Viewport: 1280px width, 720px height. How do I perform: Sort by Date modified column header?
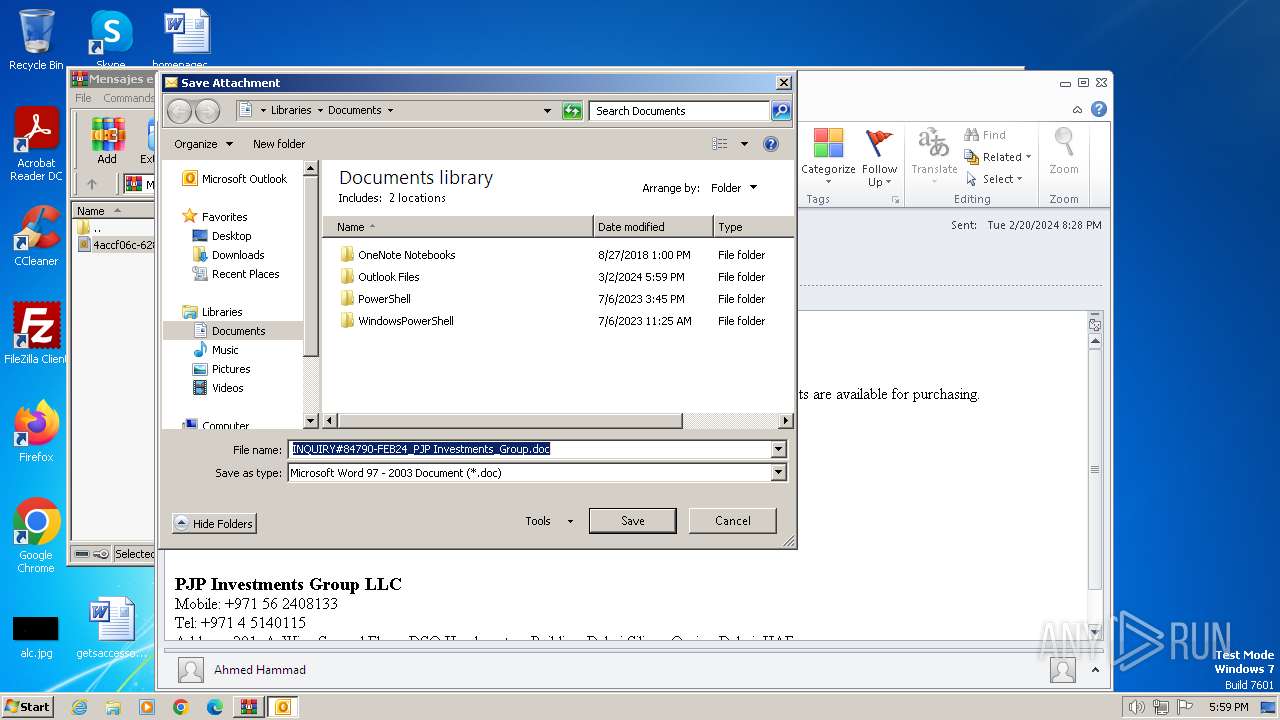coord(653,227)
